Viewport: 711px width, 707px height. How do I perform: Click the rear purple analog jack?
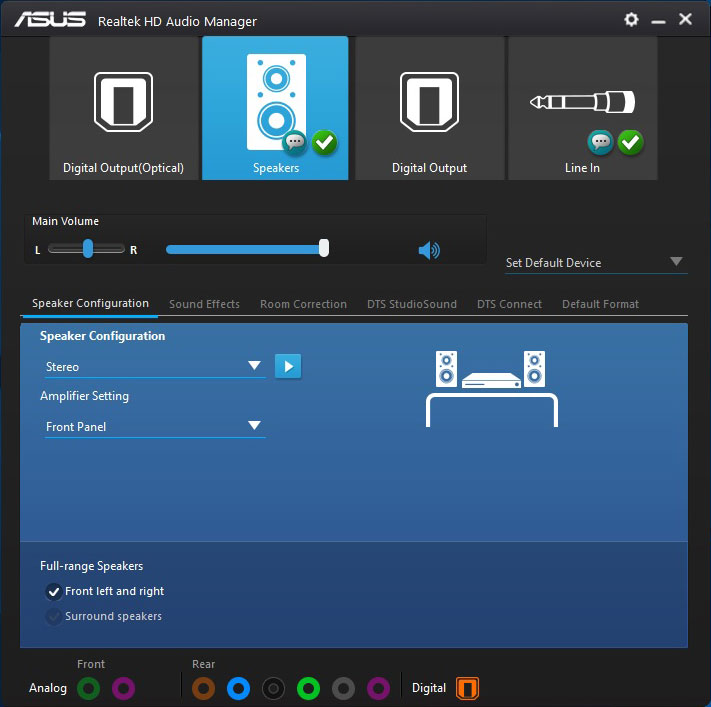coord(378,688)
